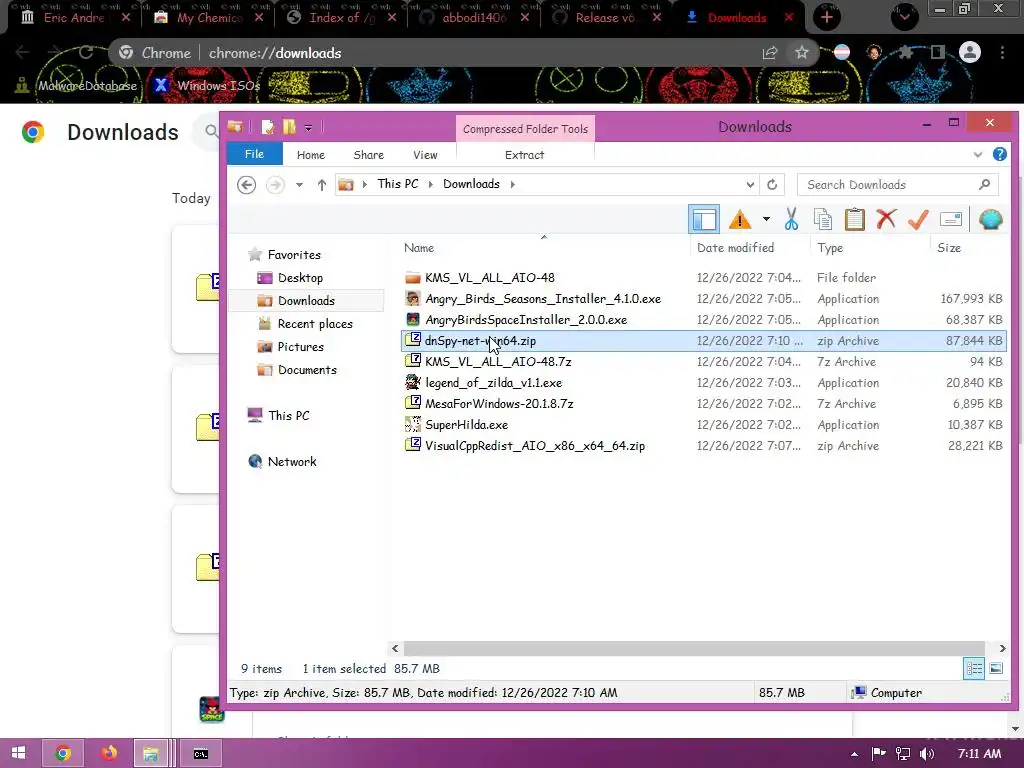This screenshot has width=1024, height=768.
Task: Open the Customize Quick Access Toolbar dropdown
Action: pos(308,127)
